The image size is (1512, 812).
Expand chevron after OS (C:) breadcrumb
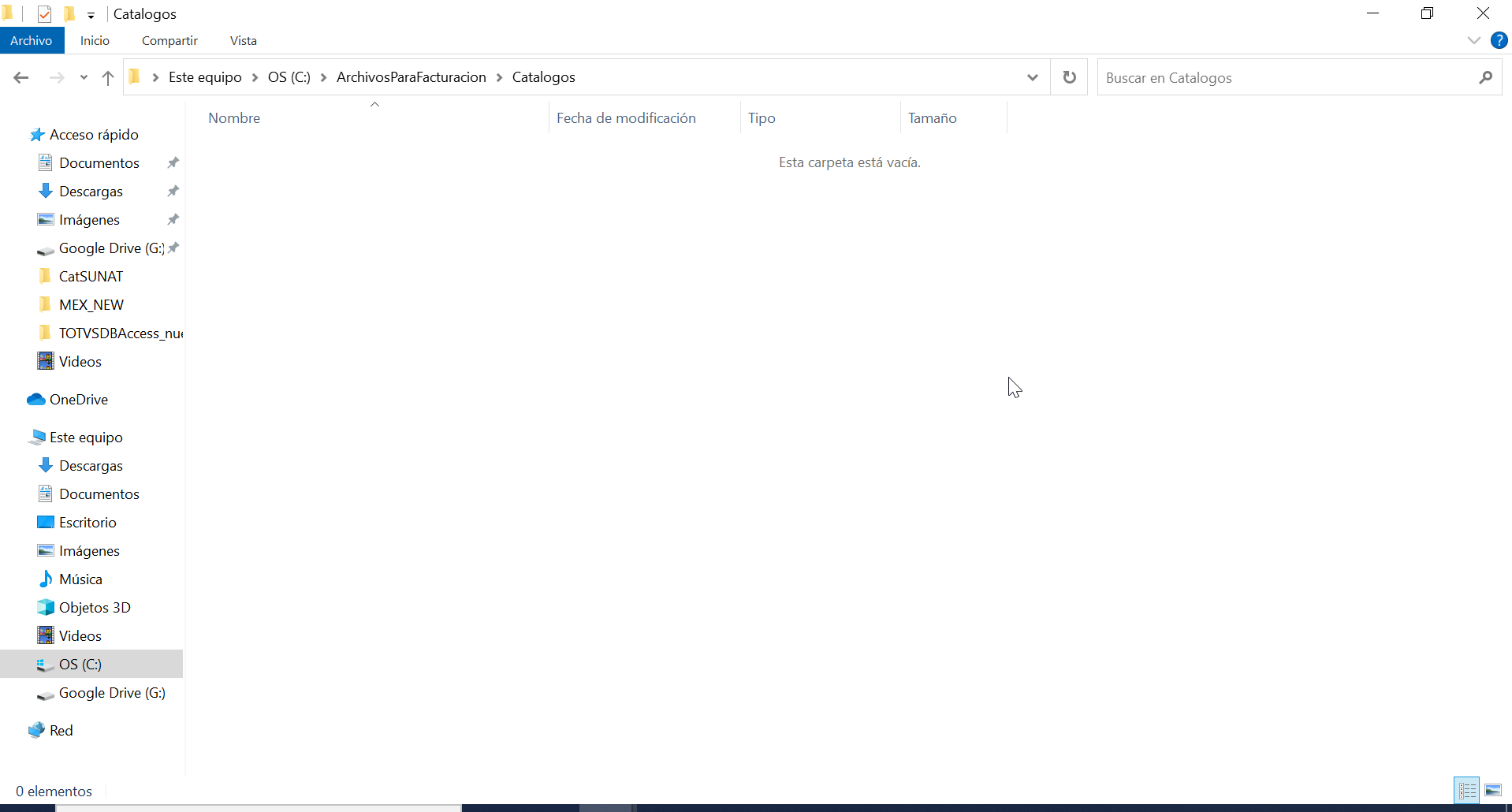pos(323,77)
